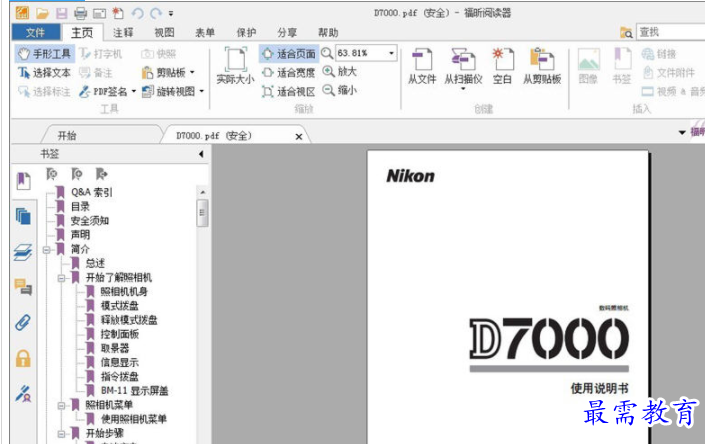Switch to the 注释 ribbon tab

[x=123, y=32]
